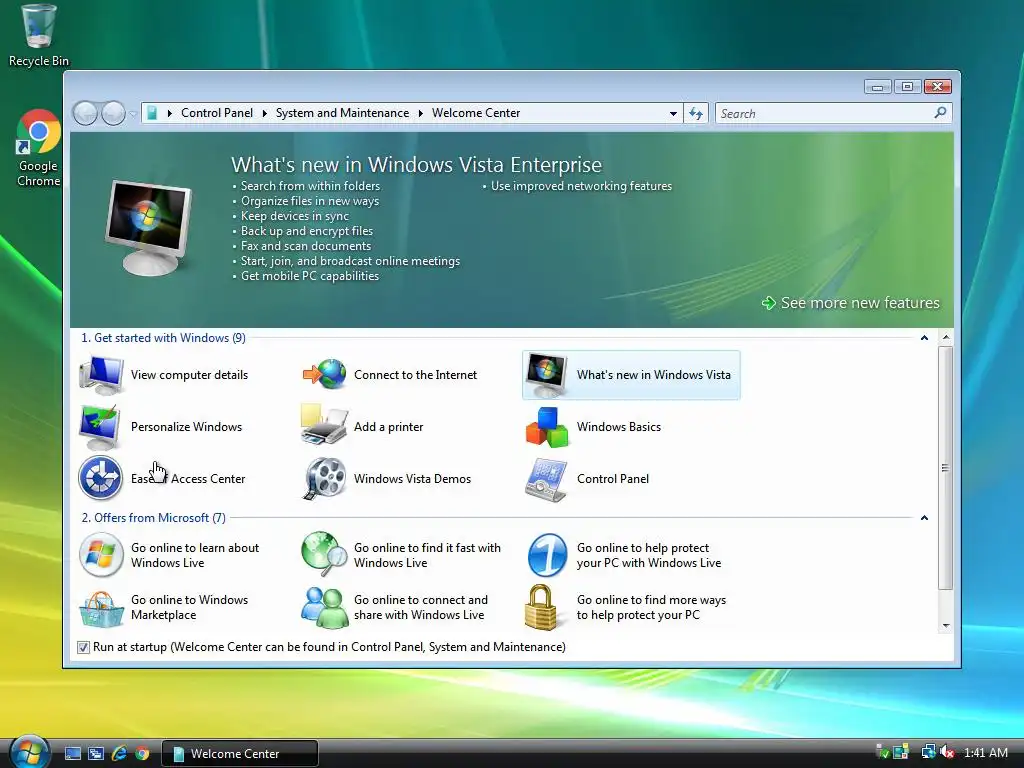1024x768 pixels.
Task: Click find it fast magnifier globe icon
Action: click(324, 554)
